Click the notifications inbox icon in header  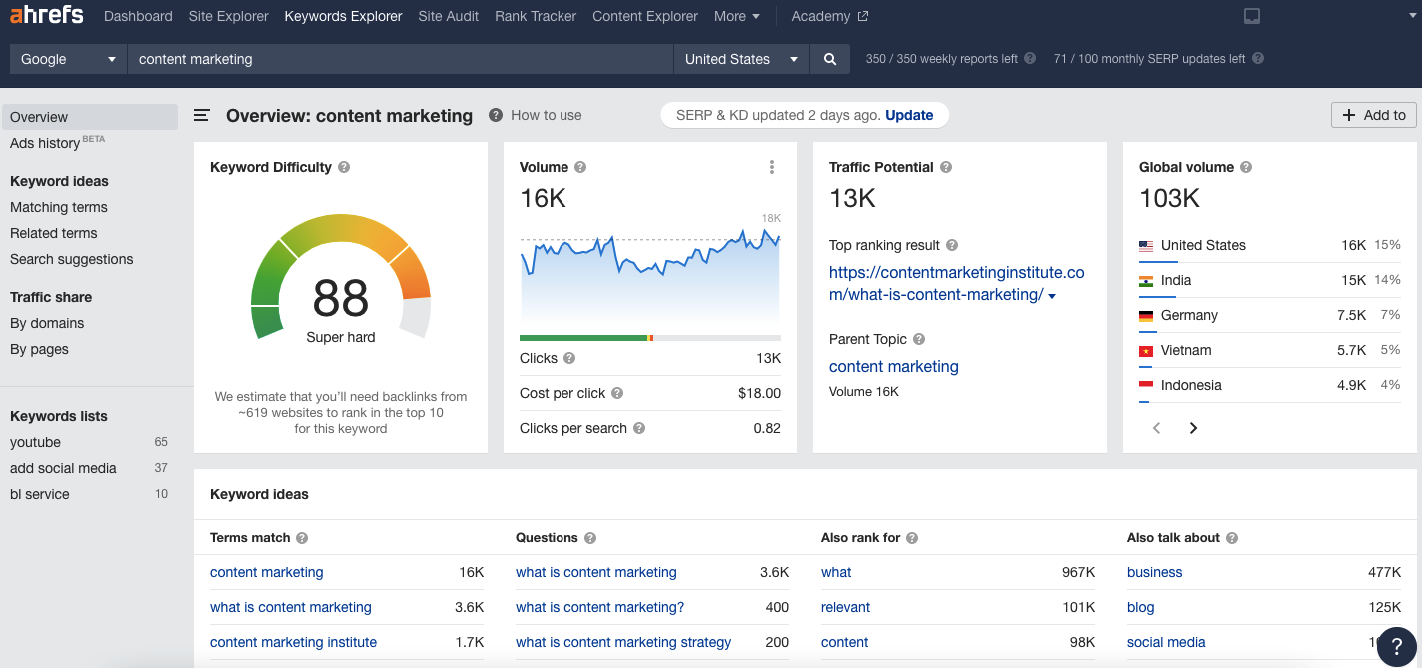pyautogui.click(x=1251, y=16)
